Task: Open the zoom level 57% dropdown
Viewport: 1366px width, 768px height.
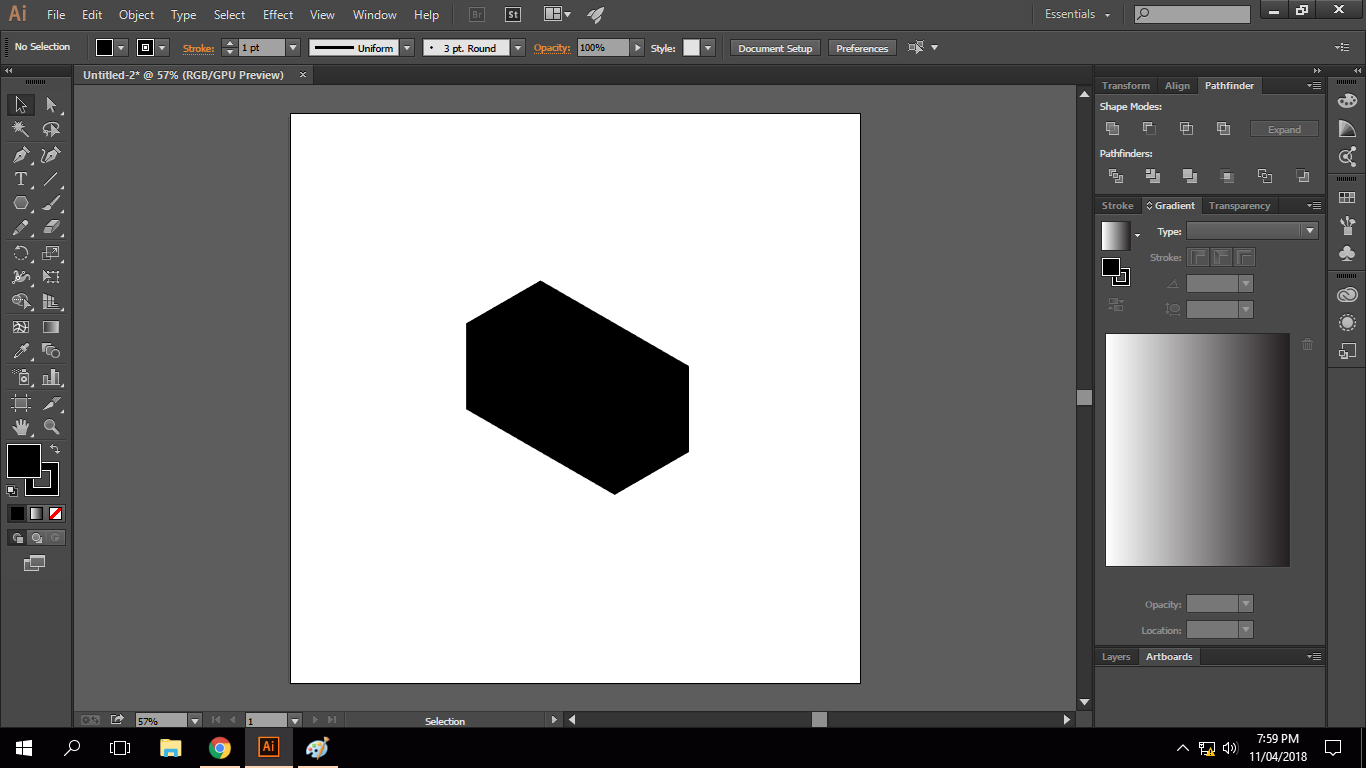Action: click(195, 720)
